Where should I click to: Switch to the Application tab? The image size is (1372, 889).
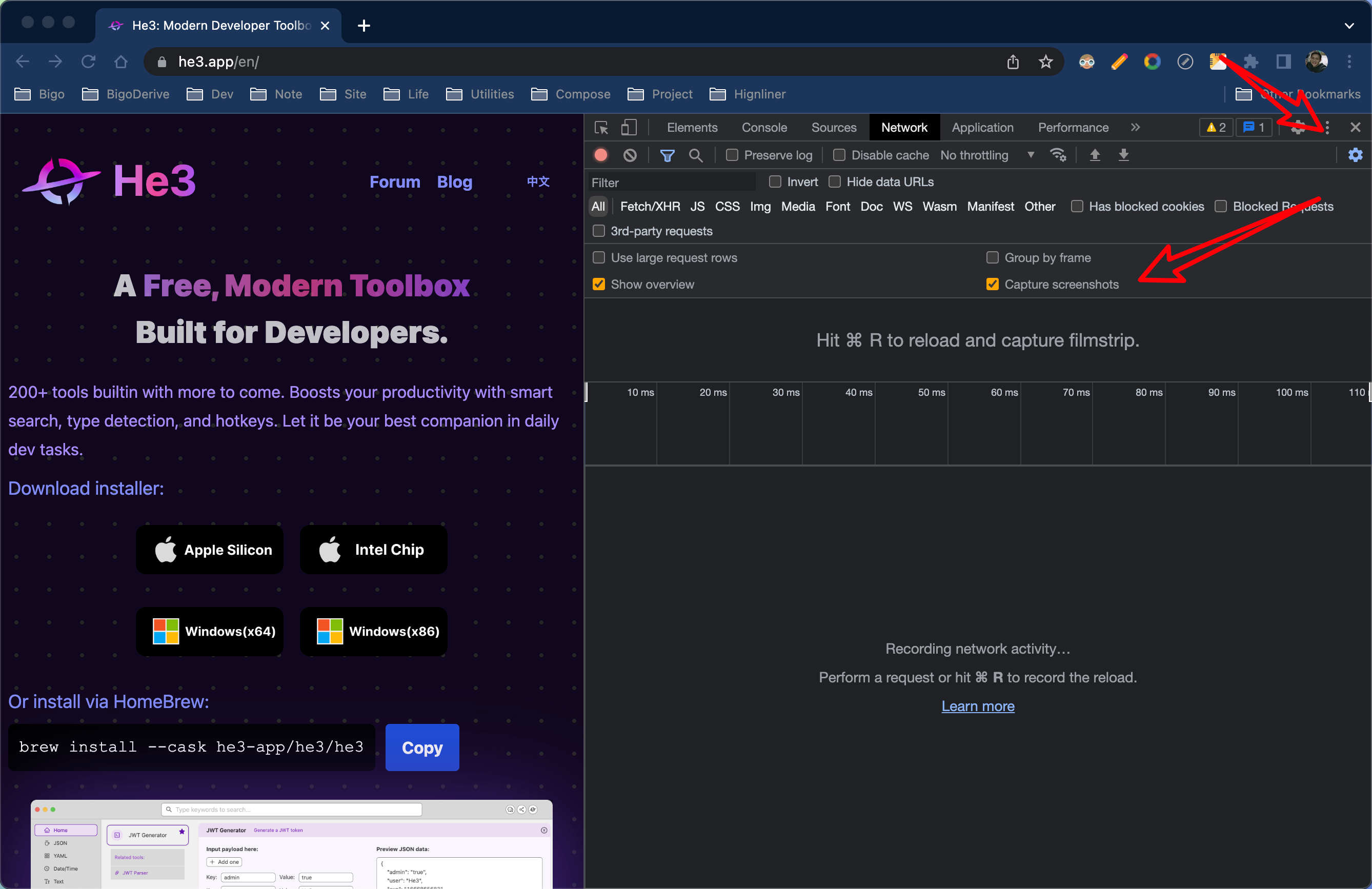(x=982, y=128)
